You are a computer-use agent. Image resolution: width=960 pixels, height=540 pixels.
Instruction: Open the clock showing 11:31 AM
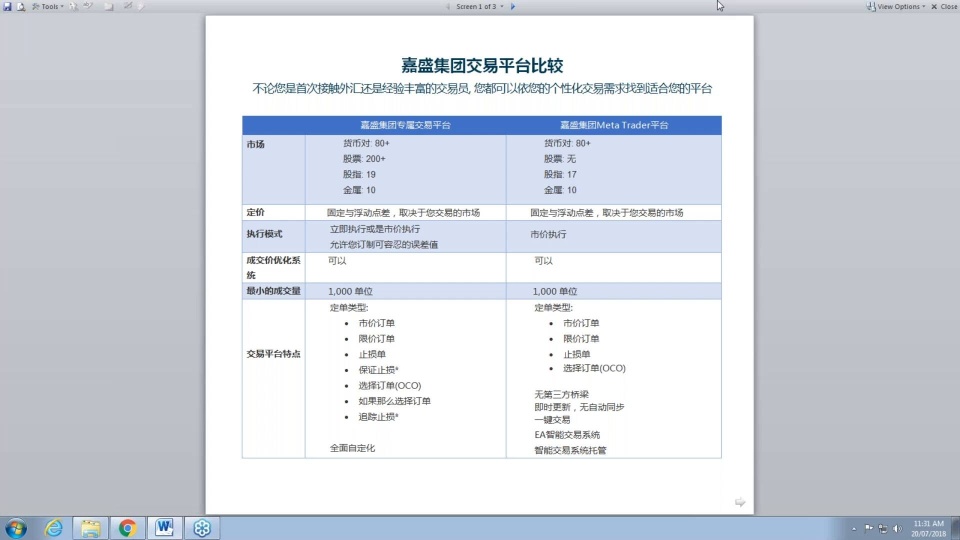click(x=928, y=527)
